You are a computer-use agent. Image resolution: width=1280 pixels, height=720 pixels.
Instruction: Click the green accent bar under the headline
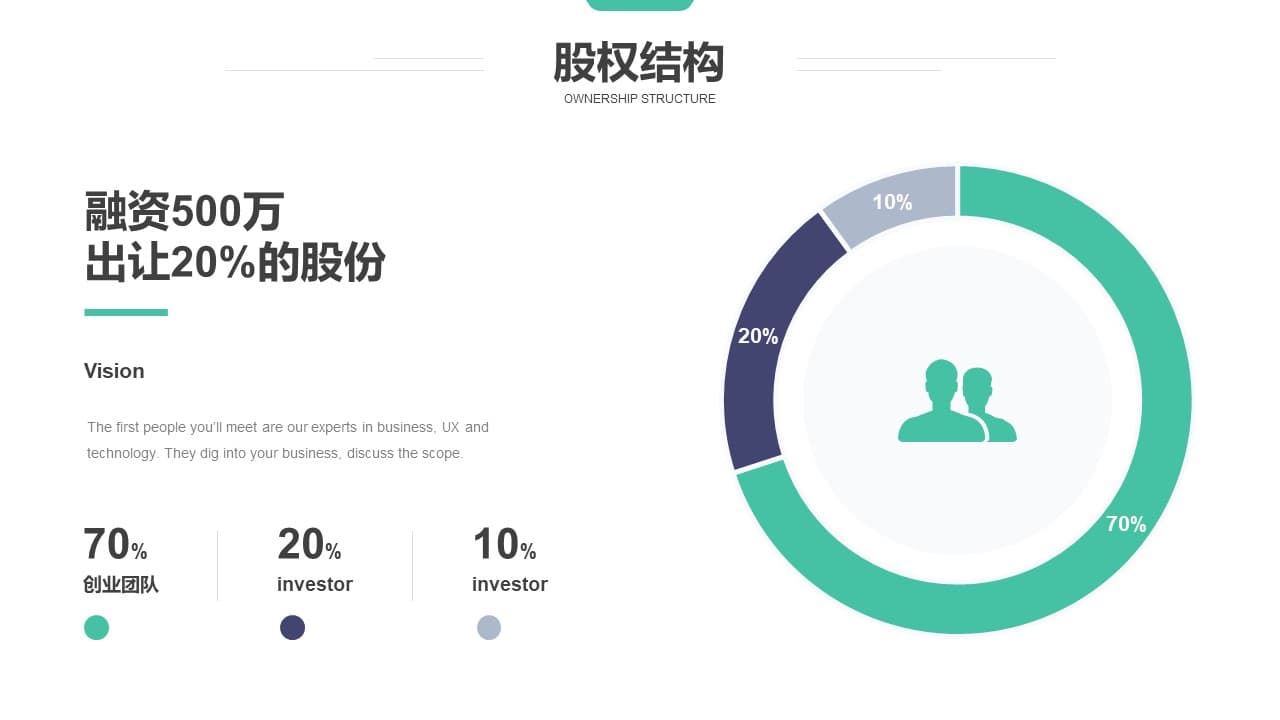click(126, 312)
